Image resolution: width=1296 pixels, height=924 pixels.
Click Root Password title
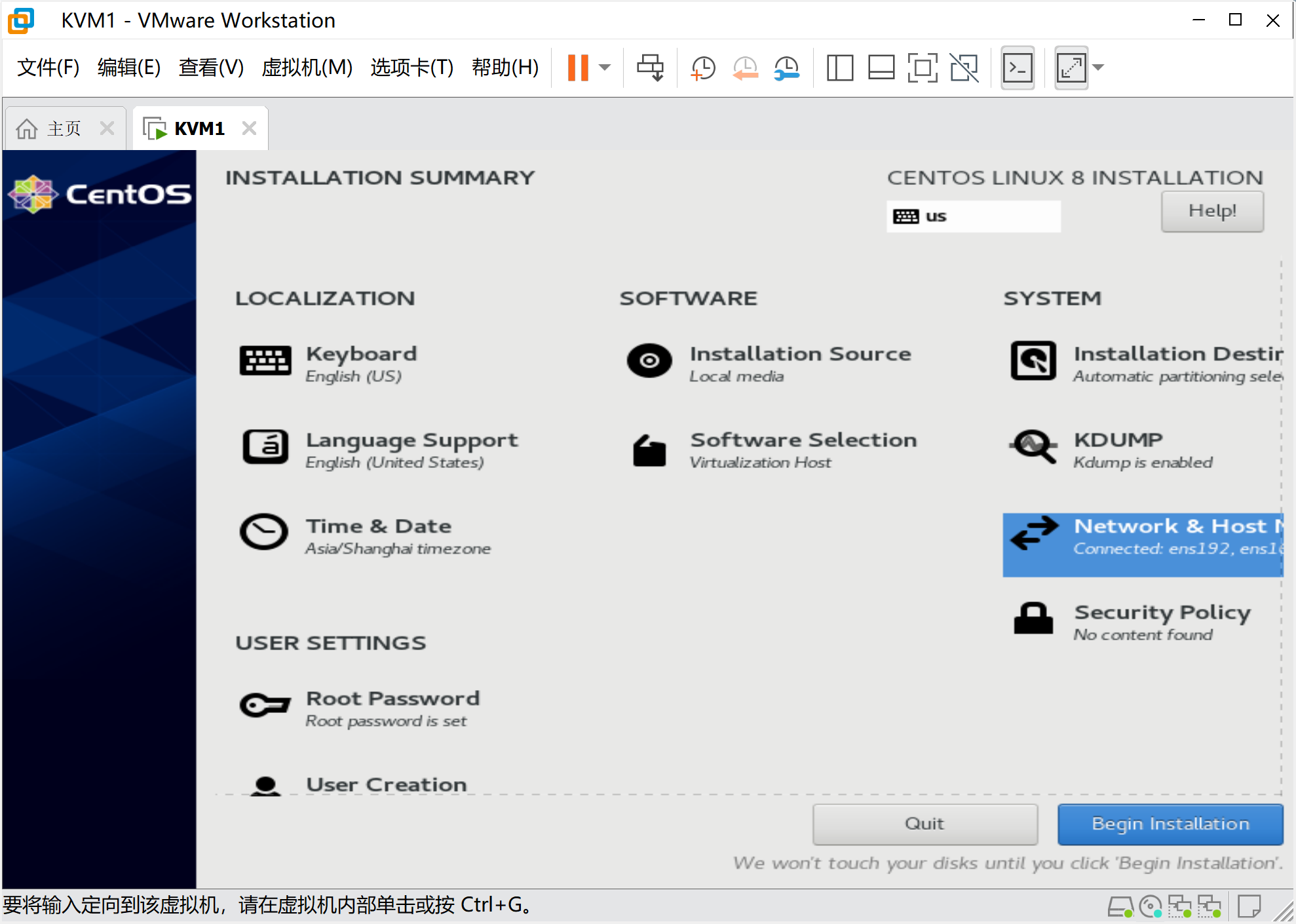[x=393, y=699]
